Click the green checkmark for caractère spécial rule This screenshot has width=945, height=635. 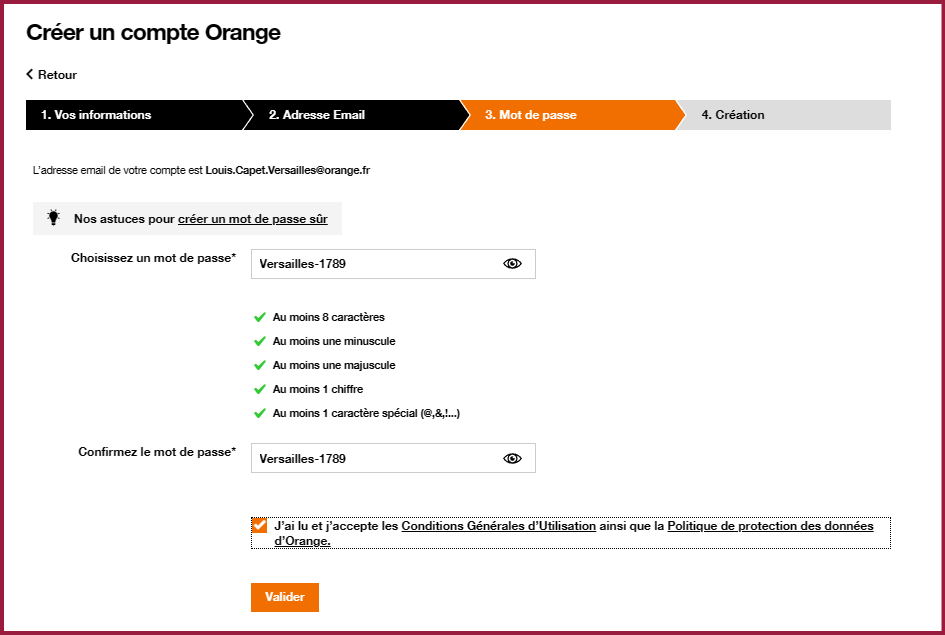pyautogui.click(x=260, y=413)
